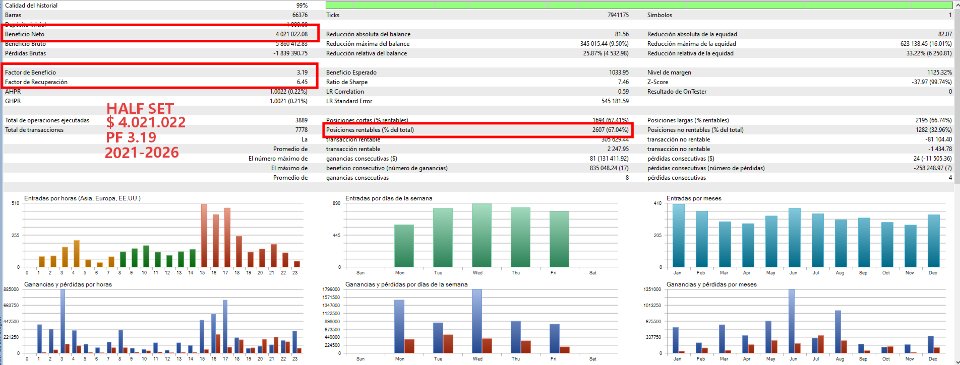Click 'Posiciones largas (% rentables)' label
The width and height of the screenshot is (960, 365).
(688, 120)
